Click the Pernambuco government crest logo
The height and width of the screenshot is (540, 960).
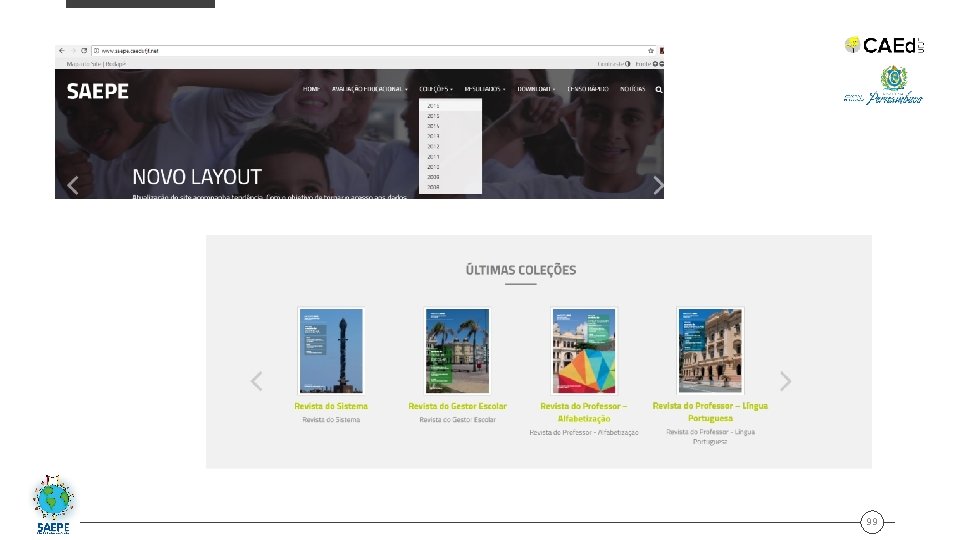tap(883, 86)
